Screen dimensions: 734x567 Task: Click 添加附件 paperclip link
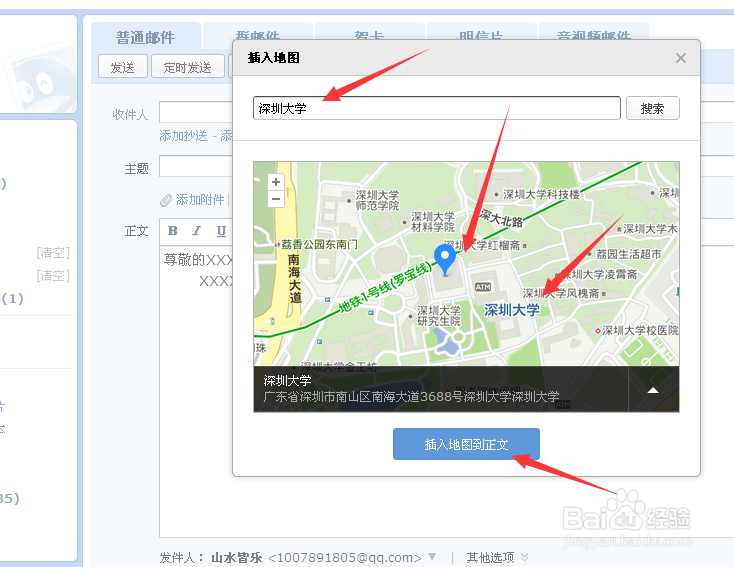(192, 200)
